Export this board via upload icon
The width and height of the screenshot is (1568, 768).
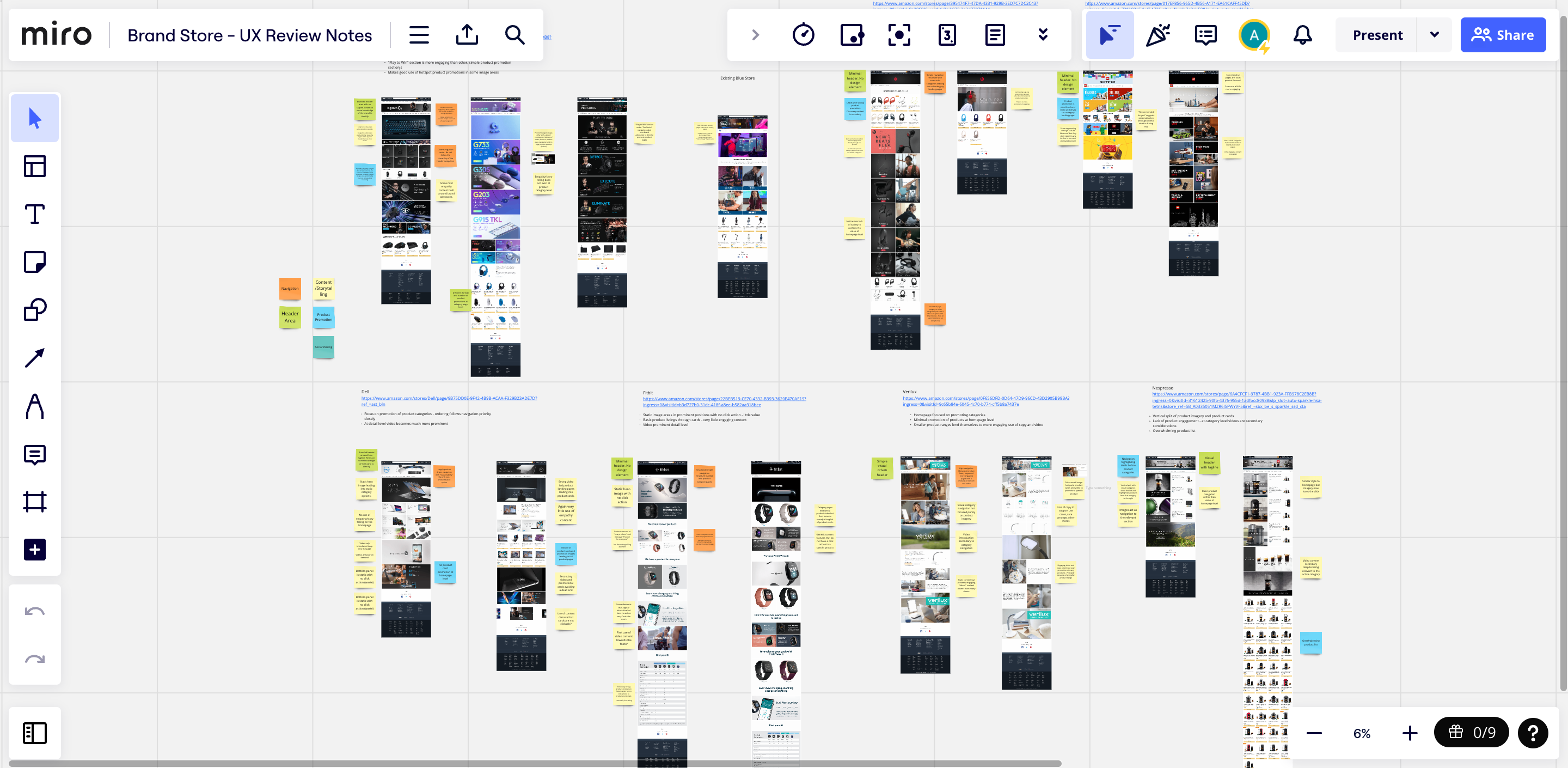tap(467, 35)
